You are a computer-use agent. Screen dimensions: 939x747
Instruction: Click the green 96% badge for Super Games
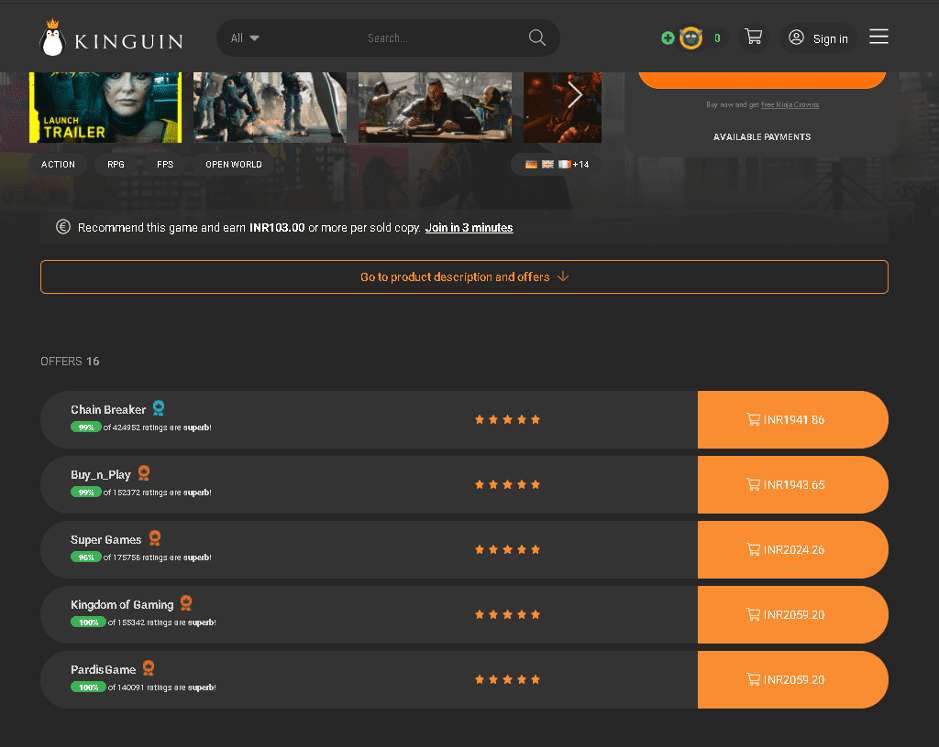86,557
